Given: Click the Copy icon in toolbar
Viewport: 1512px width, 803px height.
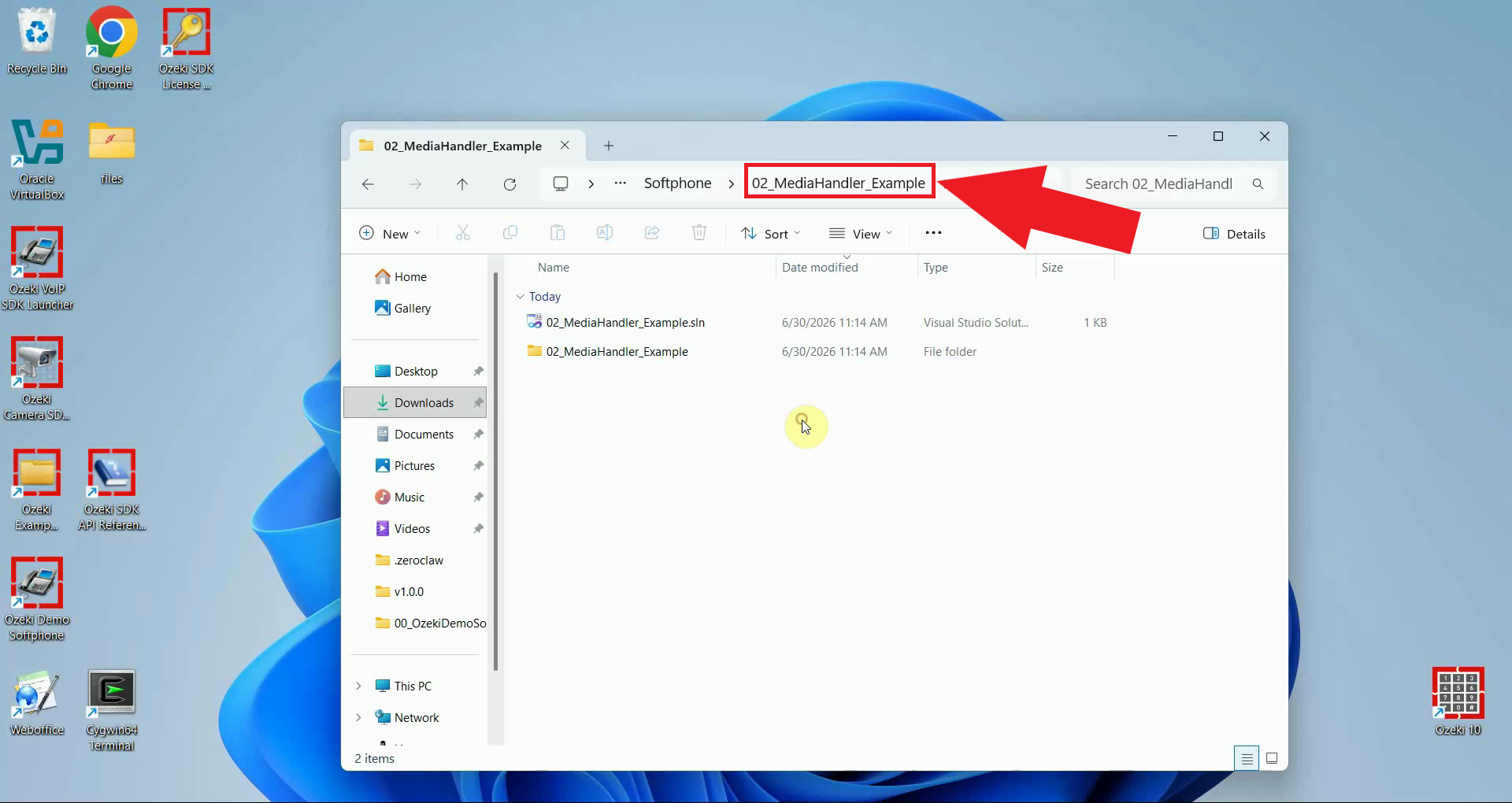Looking at the screenshot, I should (x=510, y=233).
